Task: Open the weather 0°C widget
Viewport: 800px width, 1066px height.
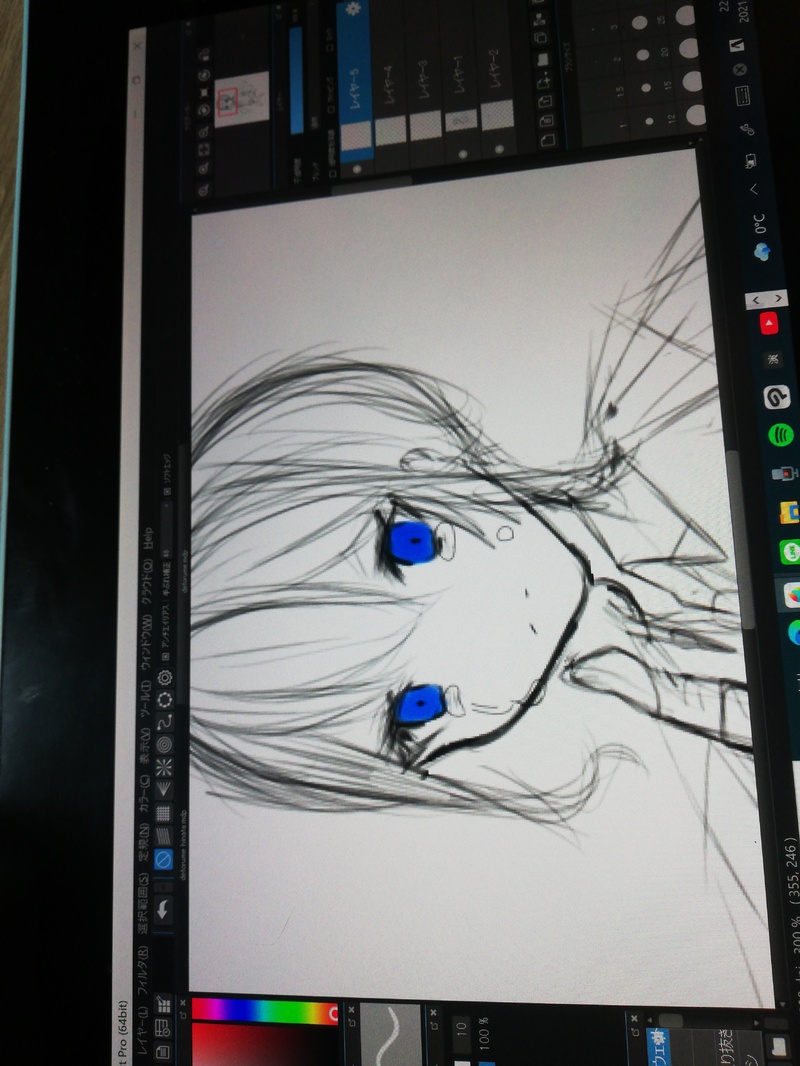Action: pos(760,239)
